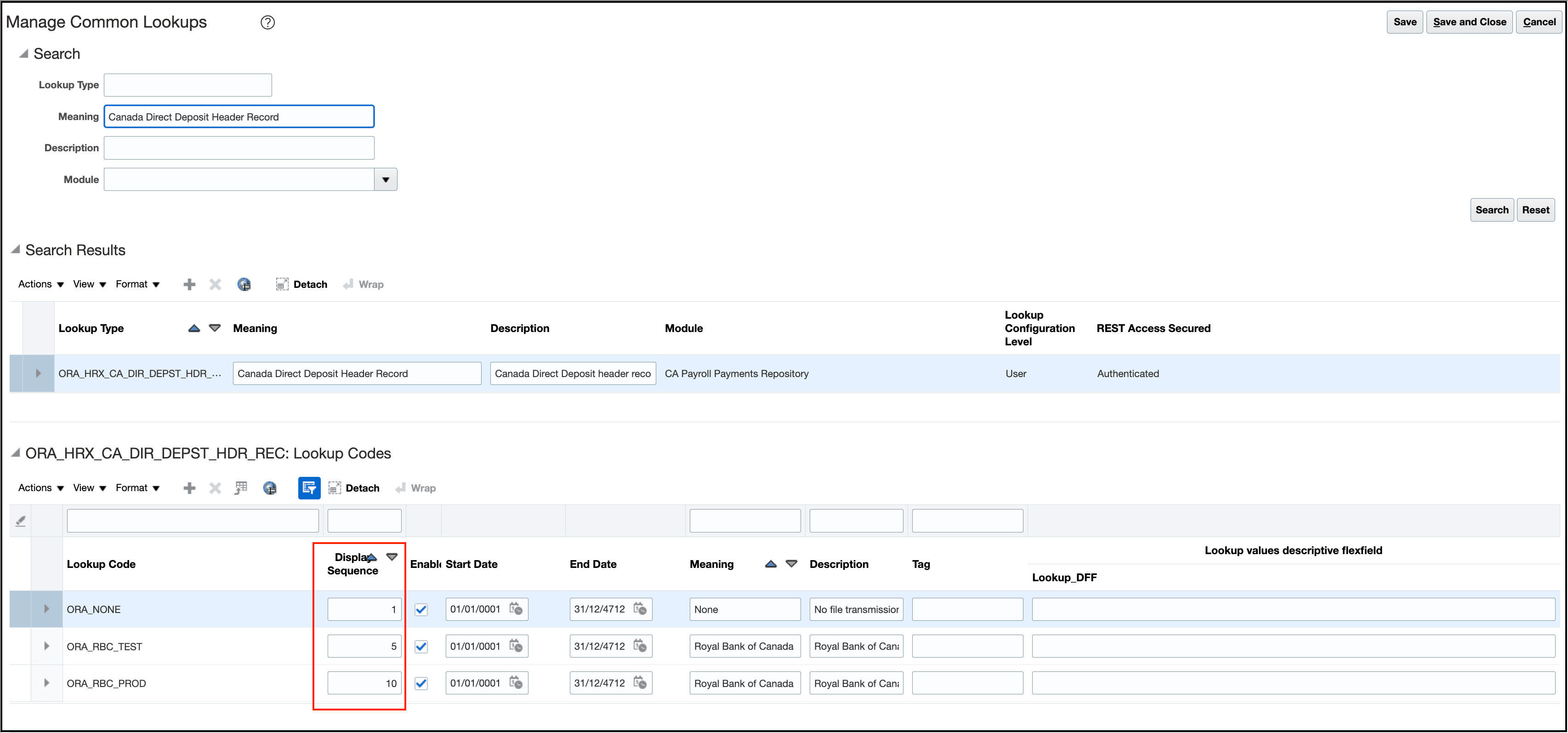1568x733 pixels.
Task: Expand the ORA_NONE row
Action: click(x=46, y=609)
